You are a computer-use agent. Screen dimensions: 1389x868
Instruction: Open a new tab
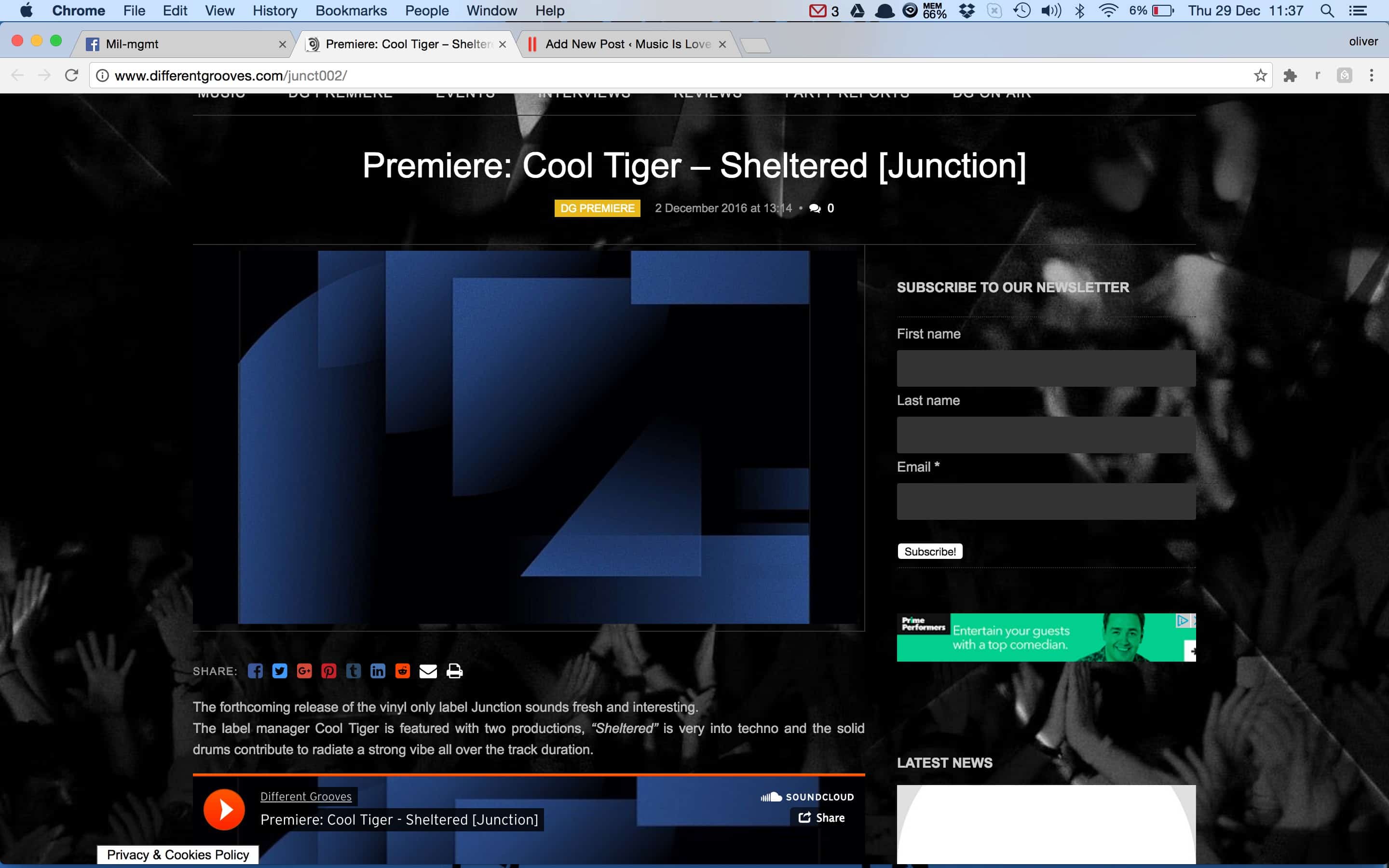point(755,45)
